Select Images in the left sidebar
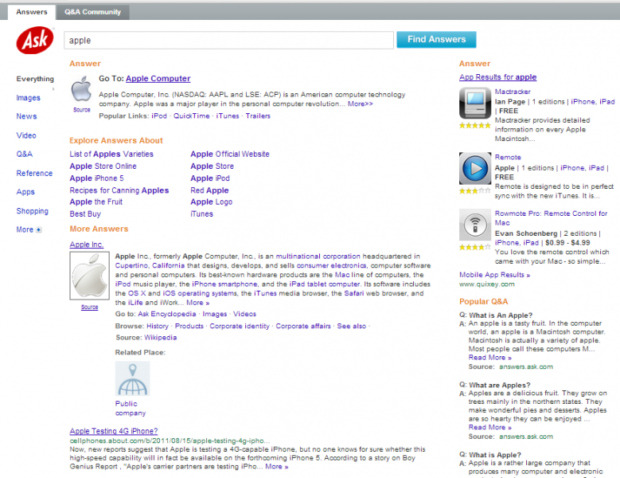 (28, 98)
